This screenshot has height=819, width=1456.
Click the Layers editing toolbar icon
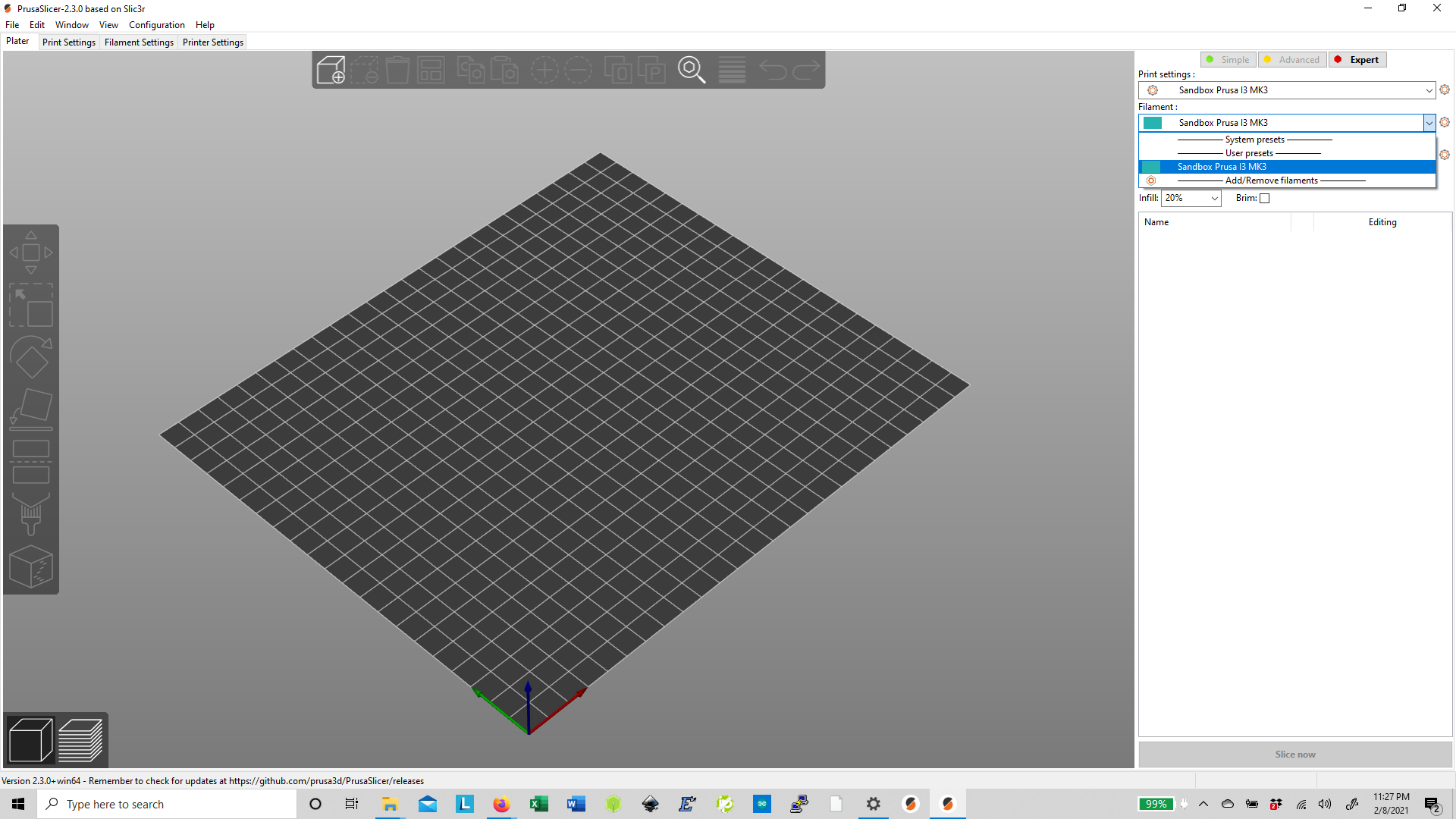tap(732, 70)
